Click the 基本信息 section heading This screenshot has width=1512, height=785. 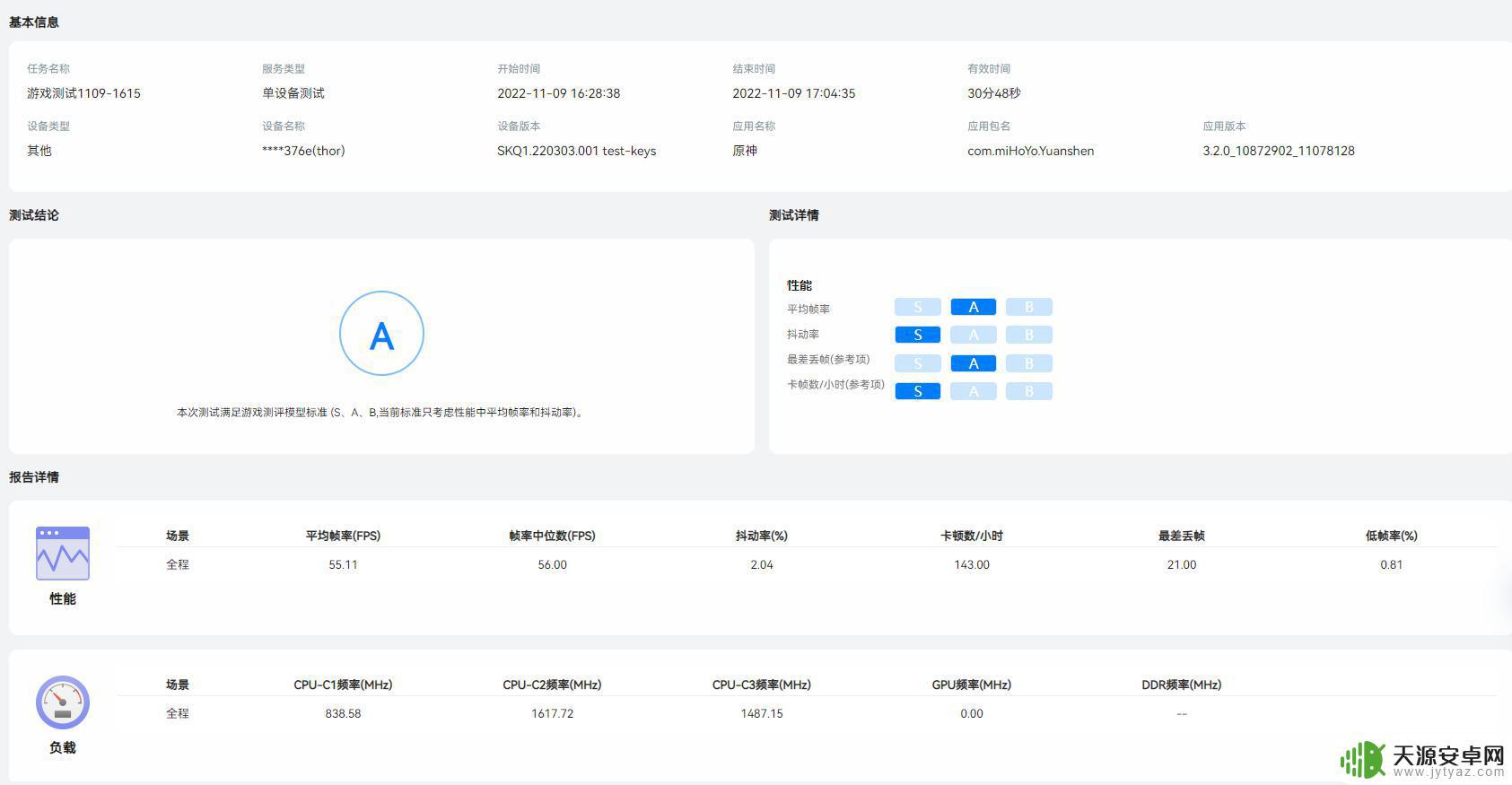tap(34, 22)
